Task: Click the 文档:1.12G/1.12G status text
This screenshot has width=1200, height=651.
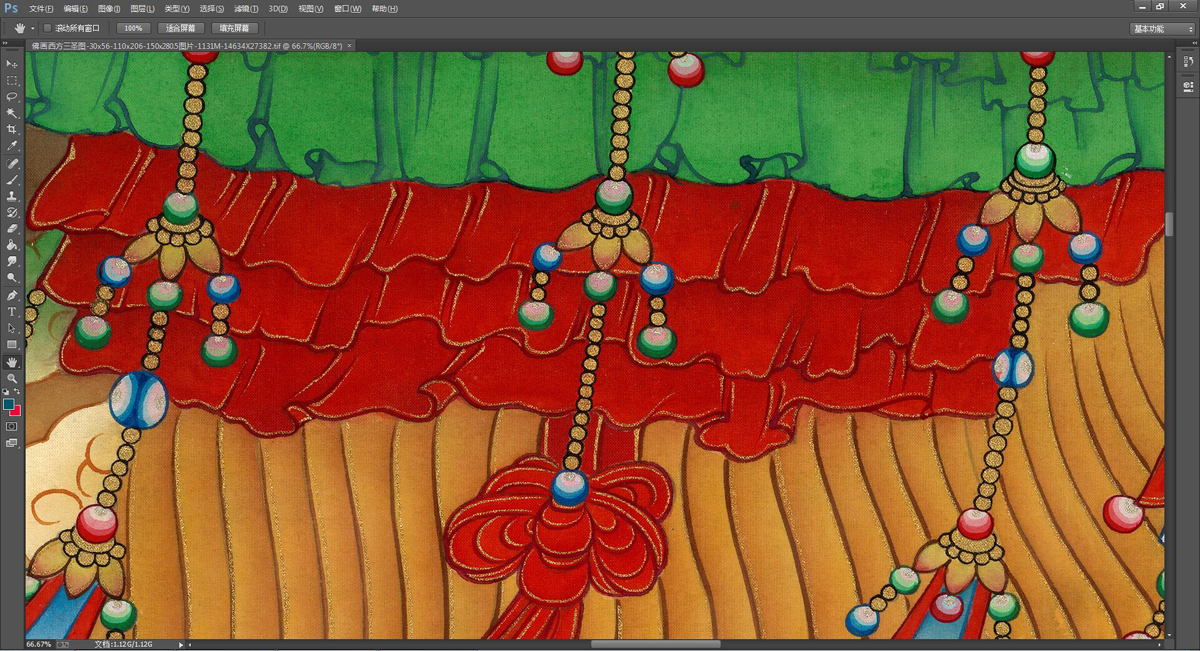Action: 124,645
